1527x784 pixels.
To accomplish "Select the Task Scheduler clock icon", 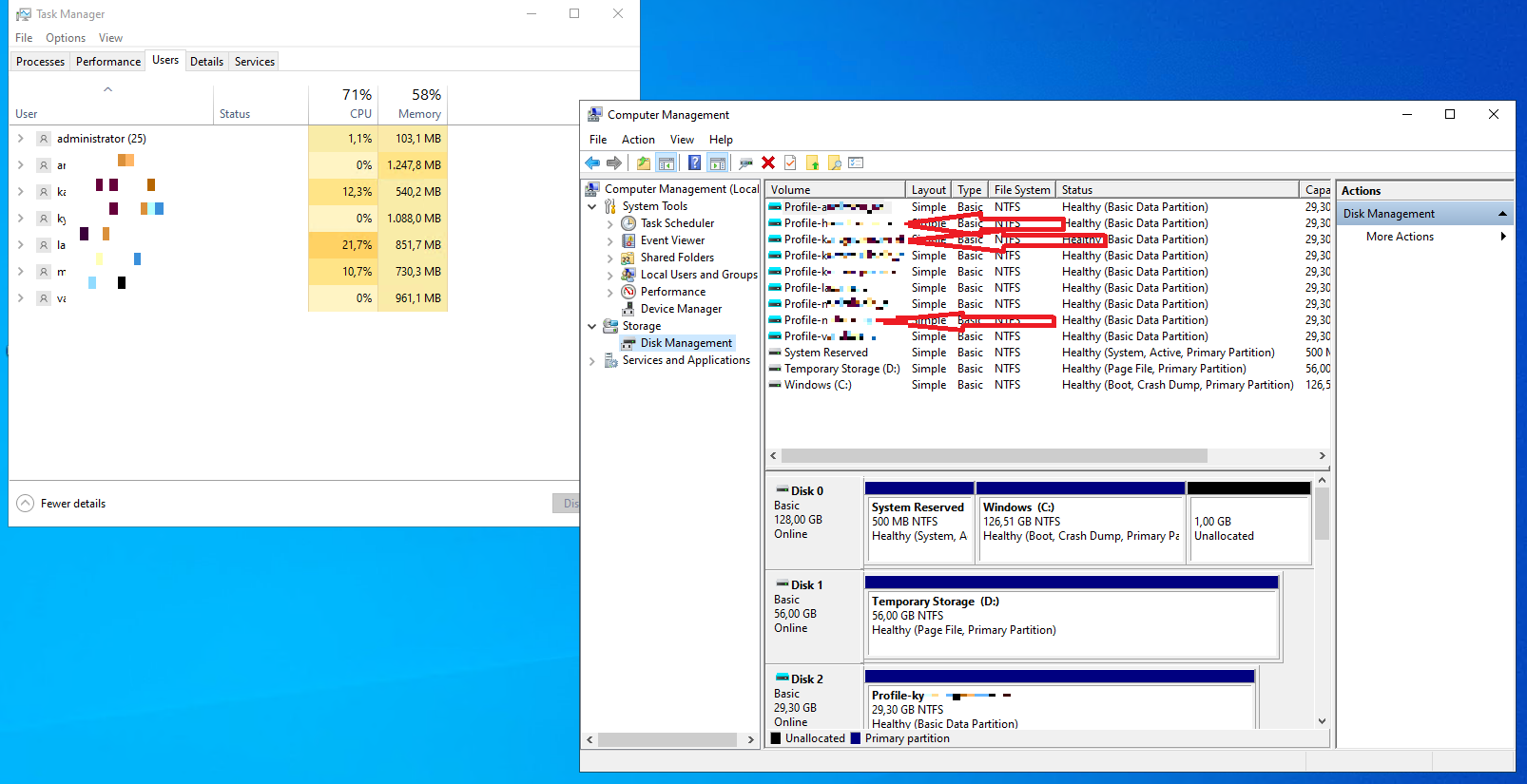I will click(628, 223).
